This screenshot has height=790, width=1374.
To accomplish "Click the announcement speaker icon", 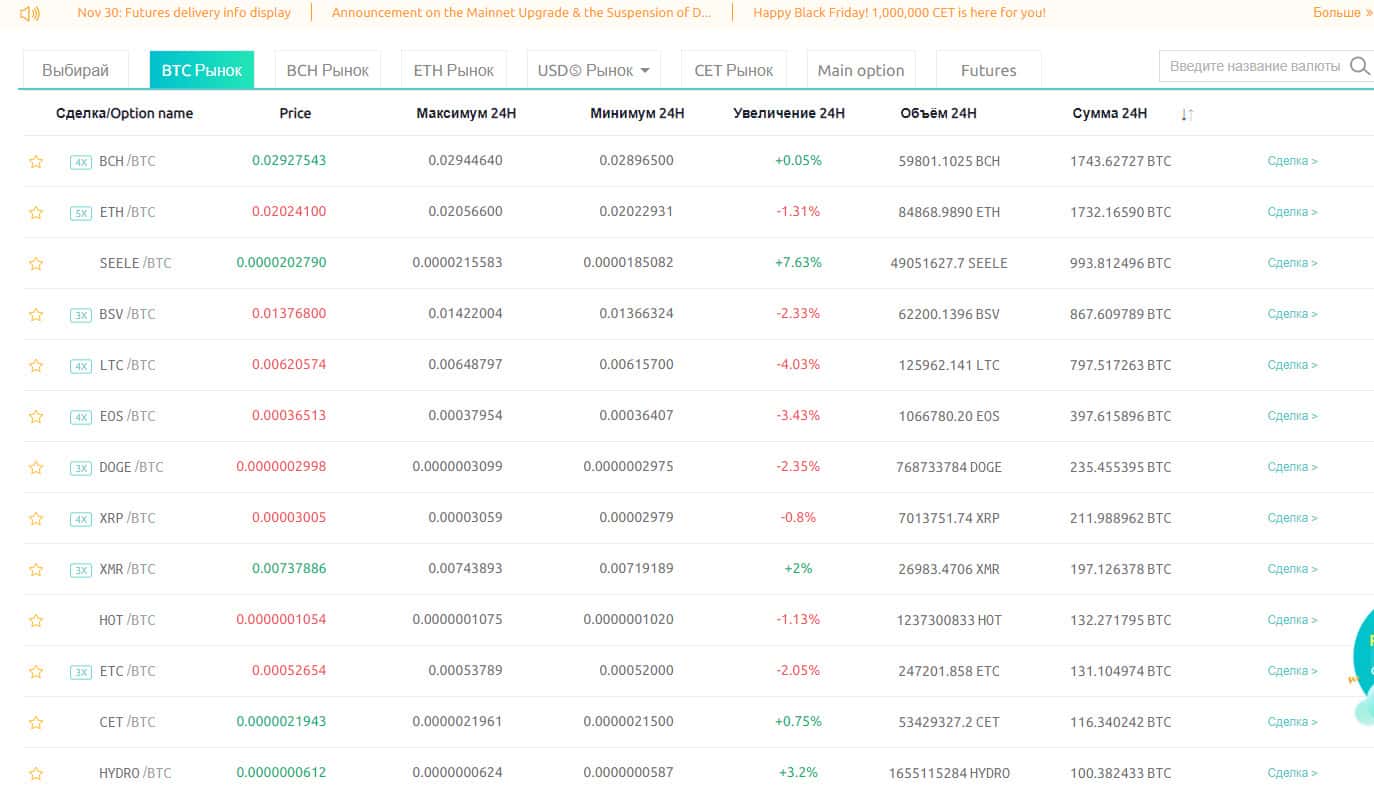I will point(29,13).
